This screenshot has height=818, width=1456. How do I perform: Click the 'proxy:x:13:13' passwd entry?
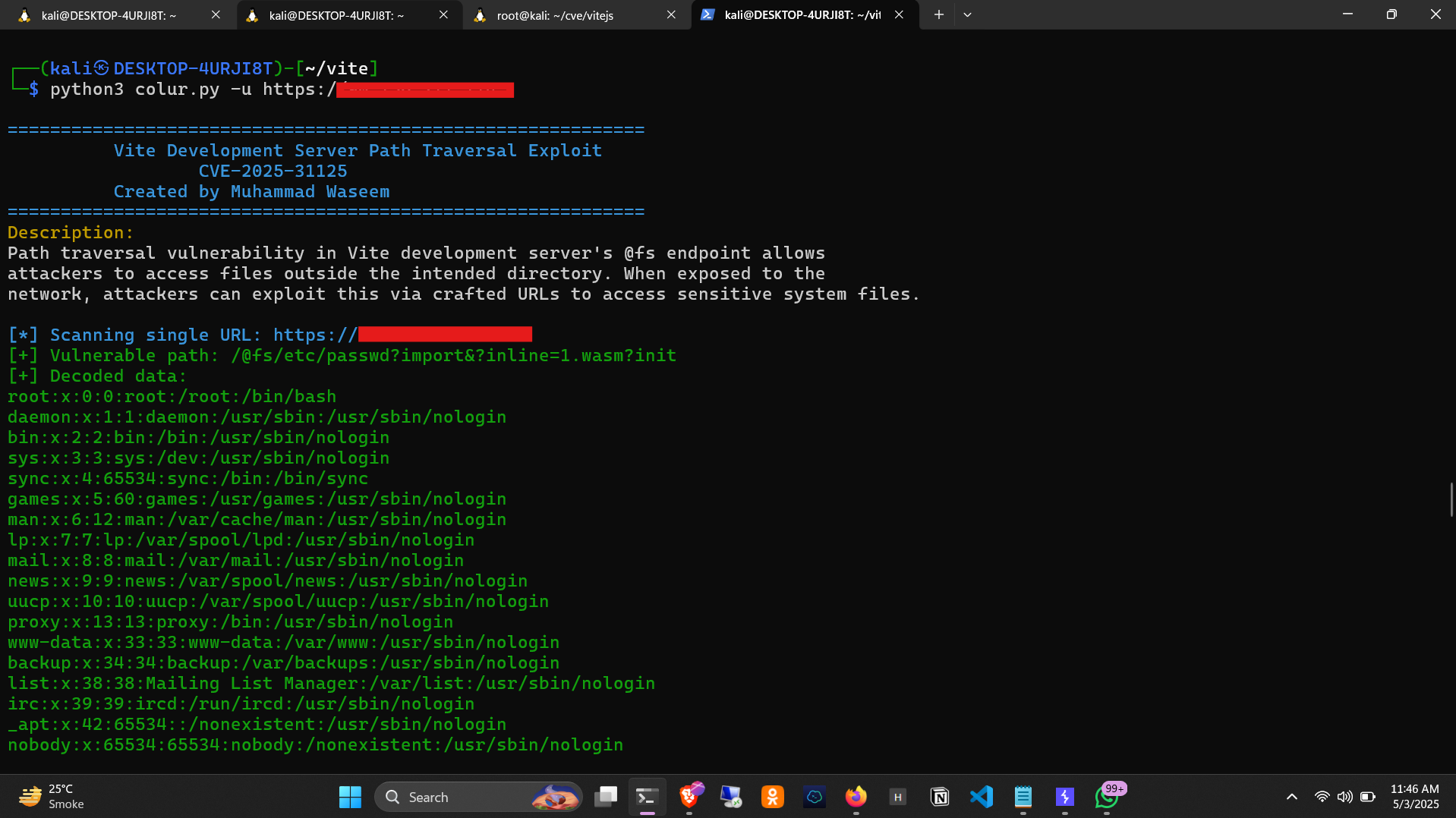click(x=230, y=621)
